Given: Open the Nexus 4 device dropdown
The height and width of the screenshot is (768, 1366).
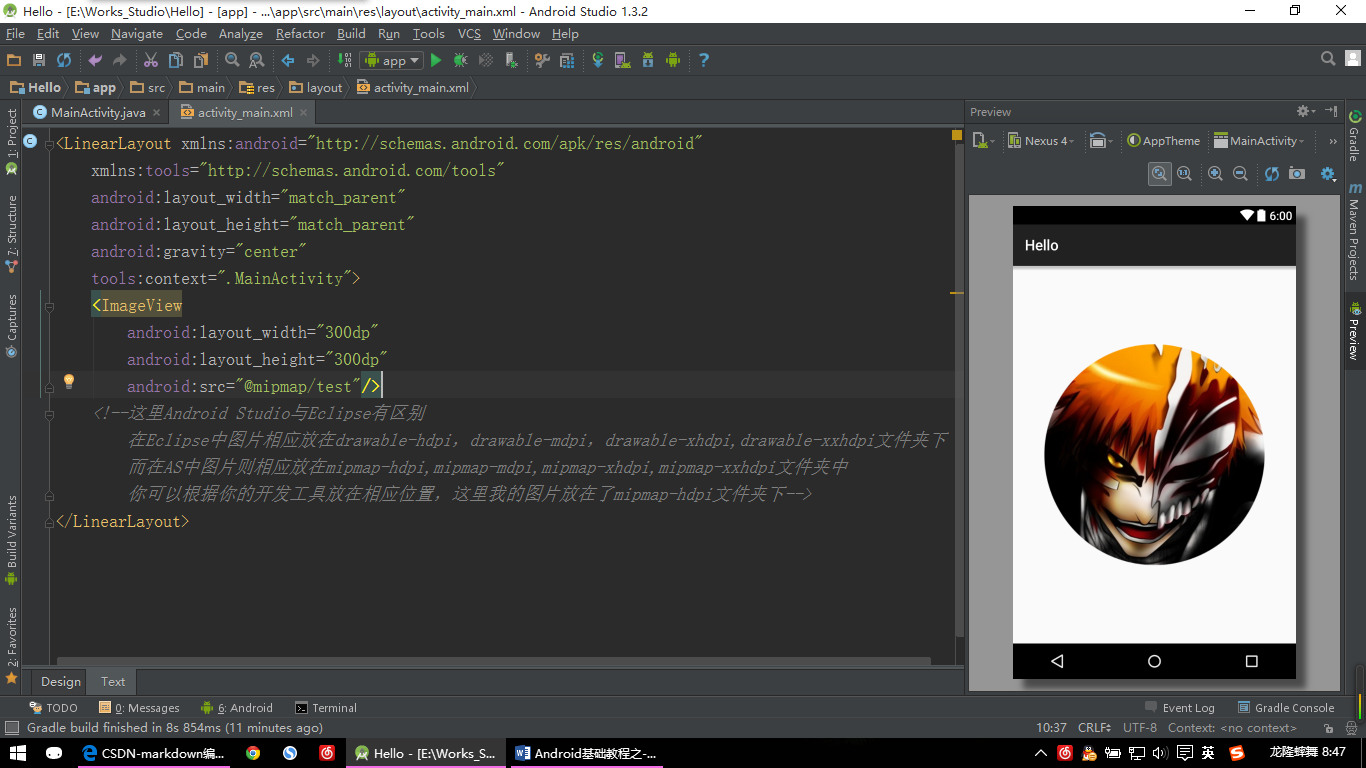Looking at the screenshot, I should [x=1041, y=141].
